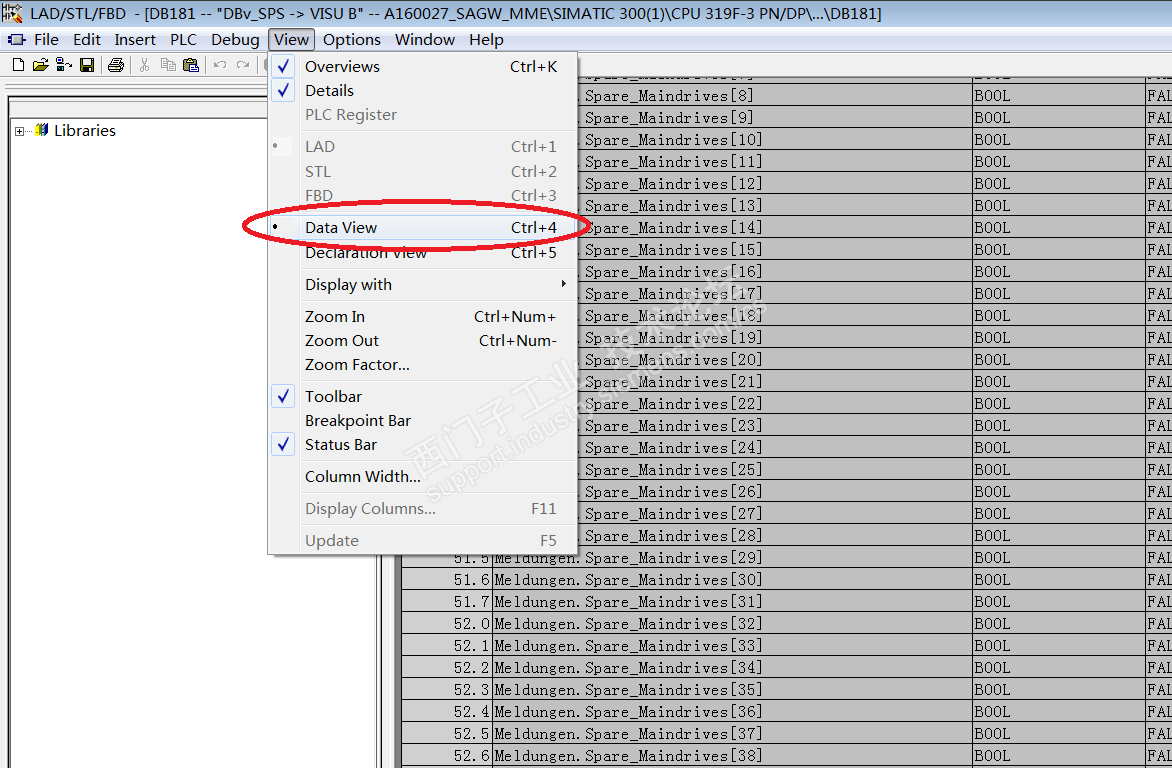This screenshot has height=768, width=1172.
Task: Click the LAD view entry
Action: coord(424,147)
